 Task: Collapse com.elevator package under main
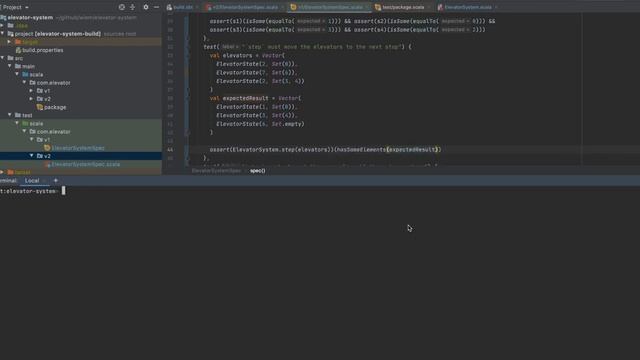pyautogui.click(x=24, y=82)
